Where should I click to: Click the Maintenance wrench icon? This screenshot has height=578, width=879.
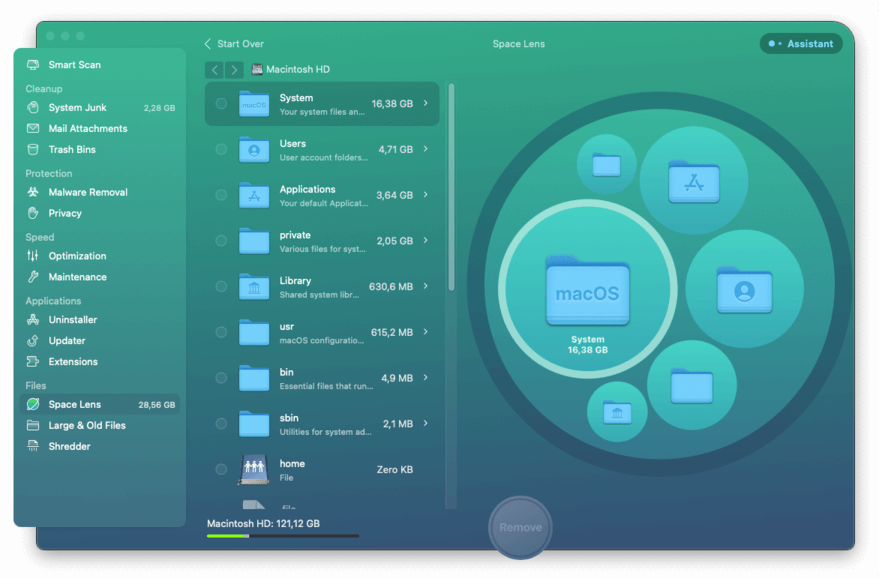(33, 277)
